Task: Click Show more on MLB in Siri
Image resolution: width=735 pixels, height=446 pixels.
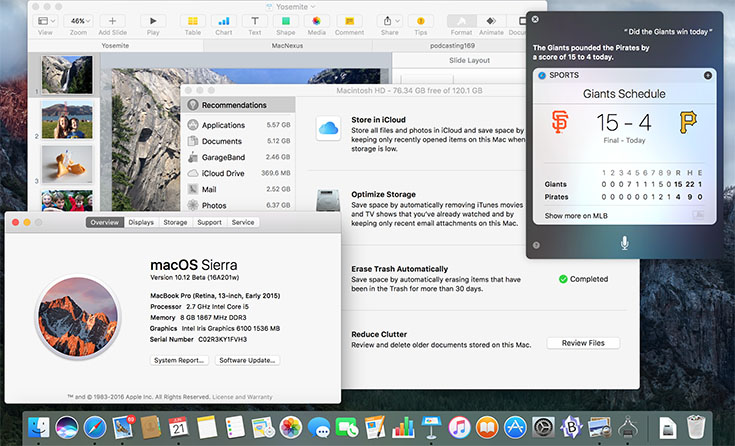Action: (576, 216)
